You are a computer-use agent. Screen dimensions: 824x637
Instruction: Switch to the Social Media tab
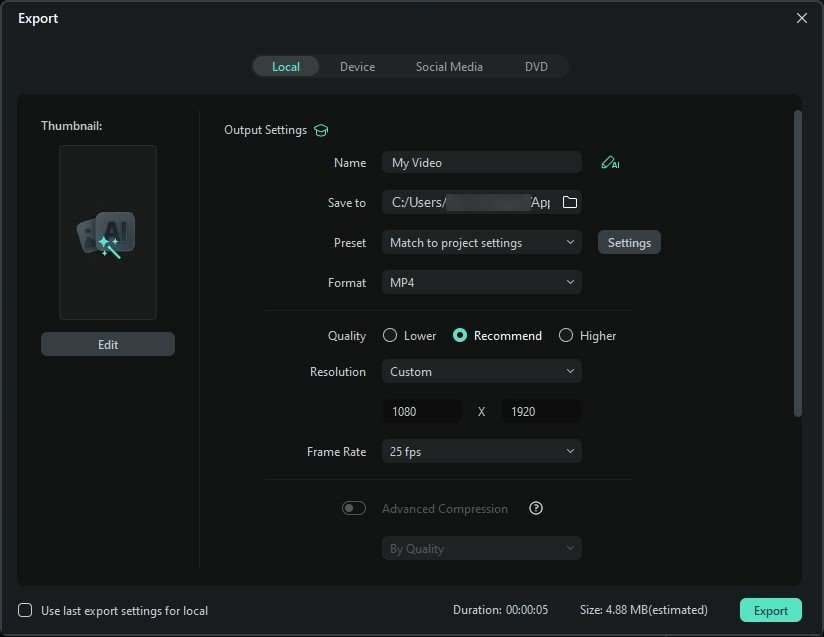coord(449,67)
